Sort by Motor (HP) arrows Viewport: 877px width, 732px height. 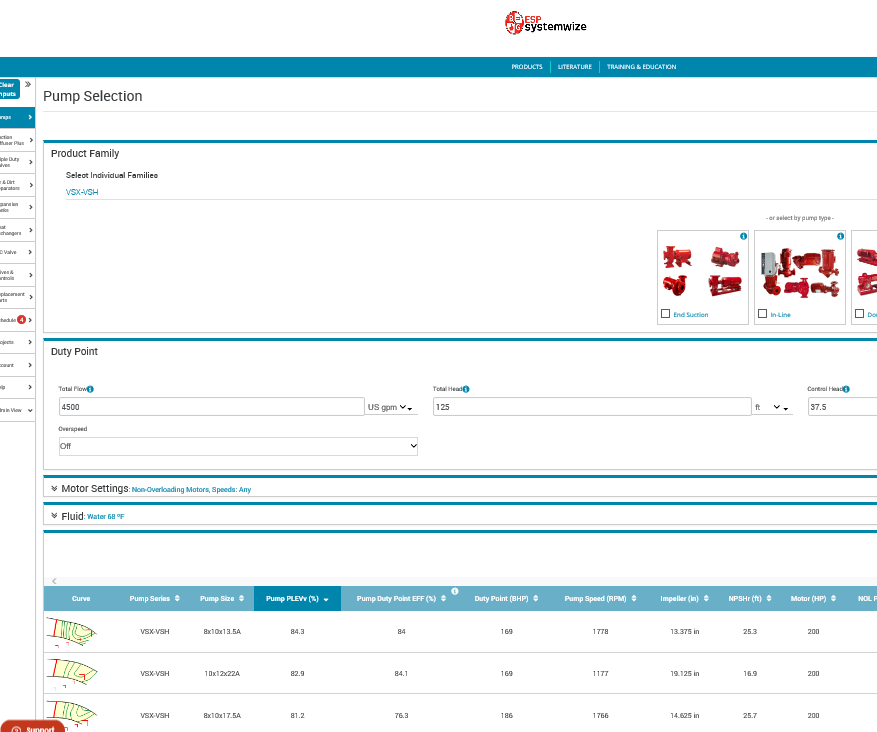click(x=833, y=598)
